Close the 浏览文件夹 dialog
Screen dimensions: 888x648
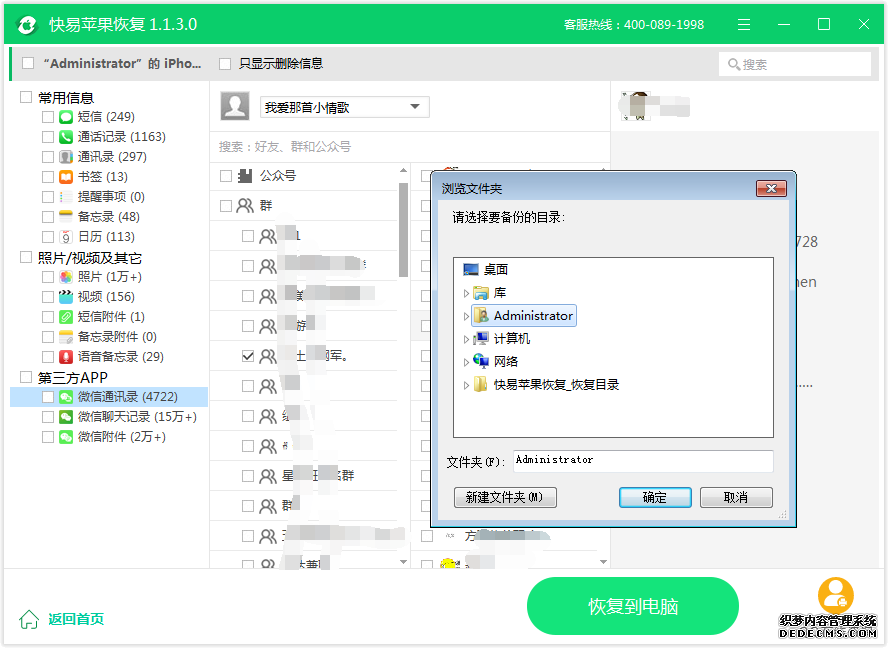click(x=771, y=189)
